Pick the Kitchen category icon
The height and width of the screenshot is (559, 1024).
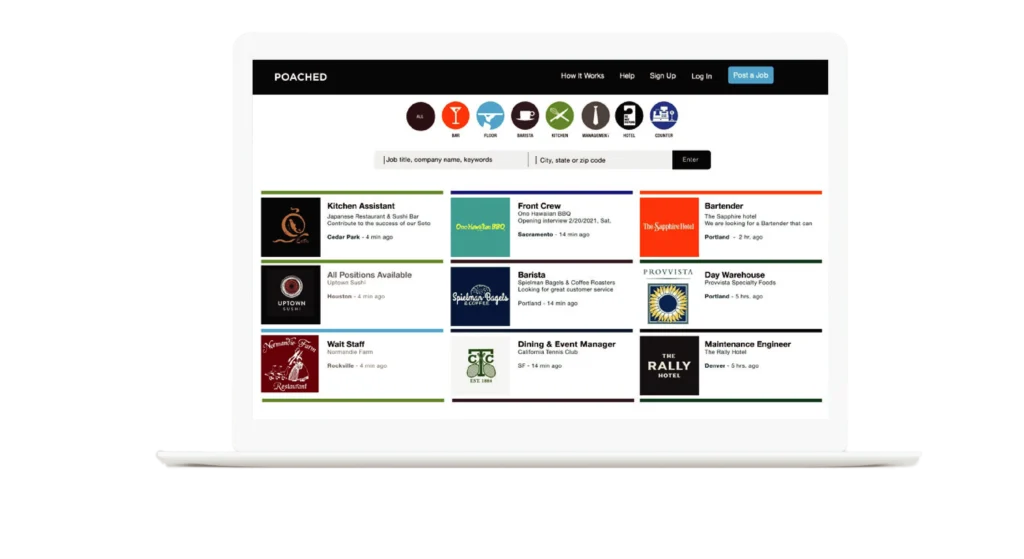(560, 116)
